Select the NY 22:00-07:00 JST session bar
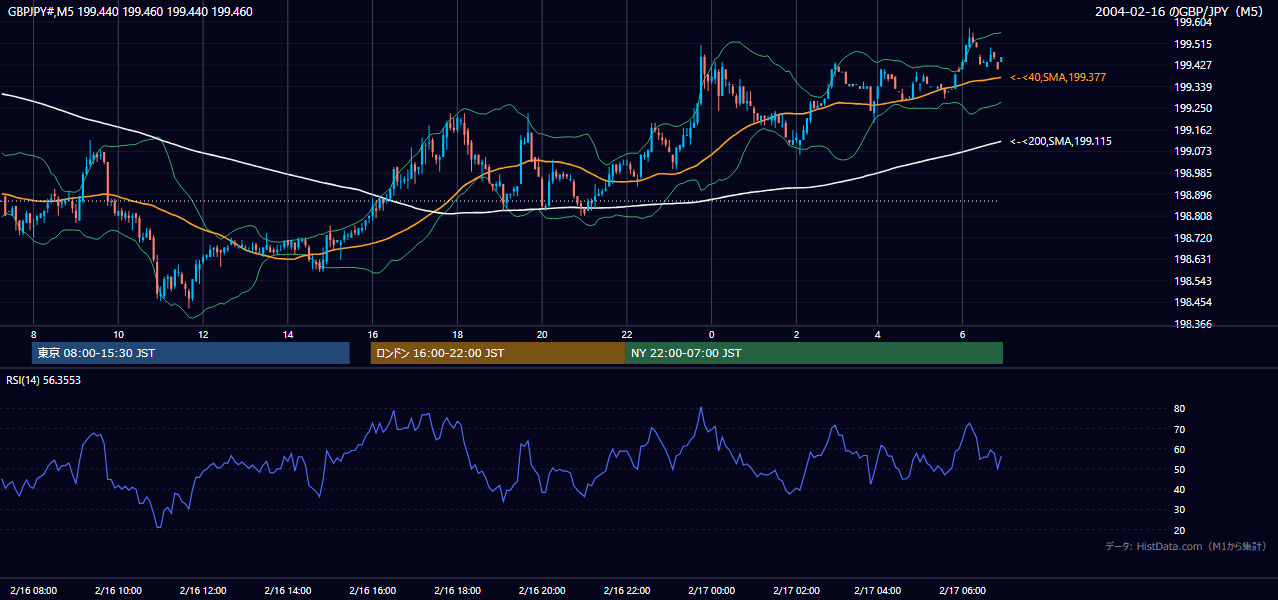1278x600 pixels. pyautogui.click(x=814, y=353)
